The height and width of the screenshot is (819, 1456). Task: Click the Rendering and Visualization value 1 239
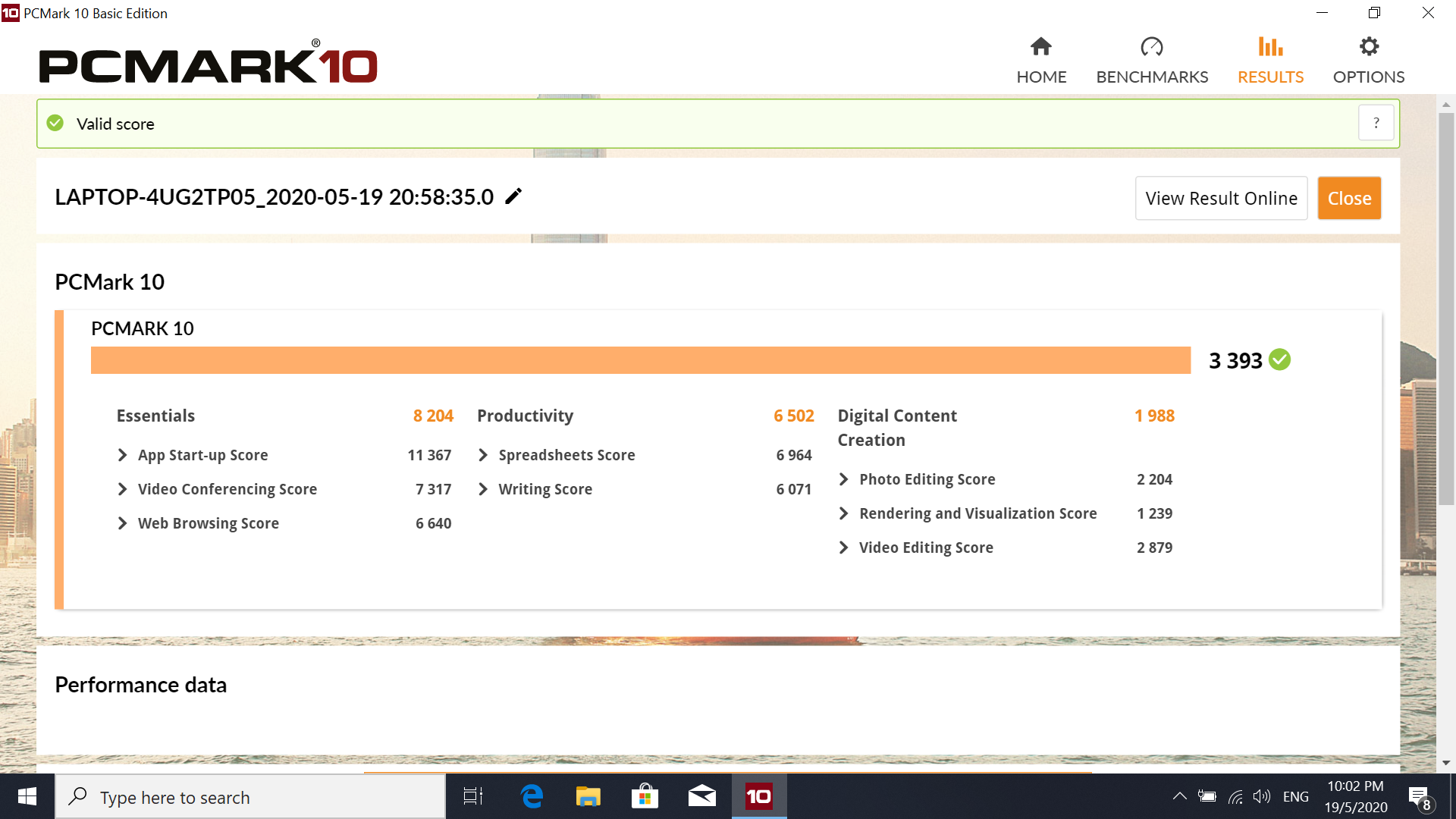[1154, 513]
